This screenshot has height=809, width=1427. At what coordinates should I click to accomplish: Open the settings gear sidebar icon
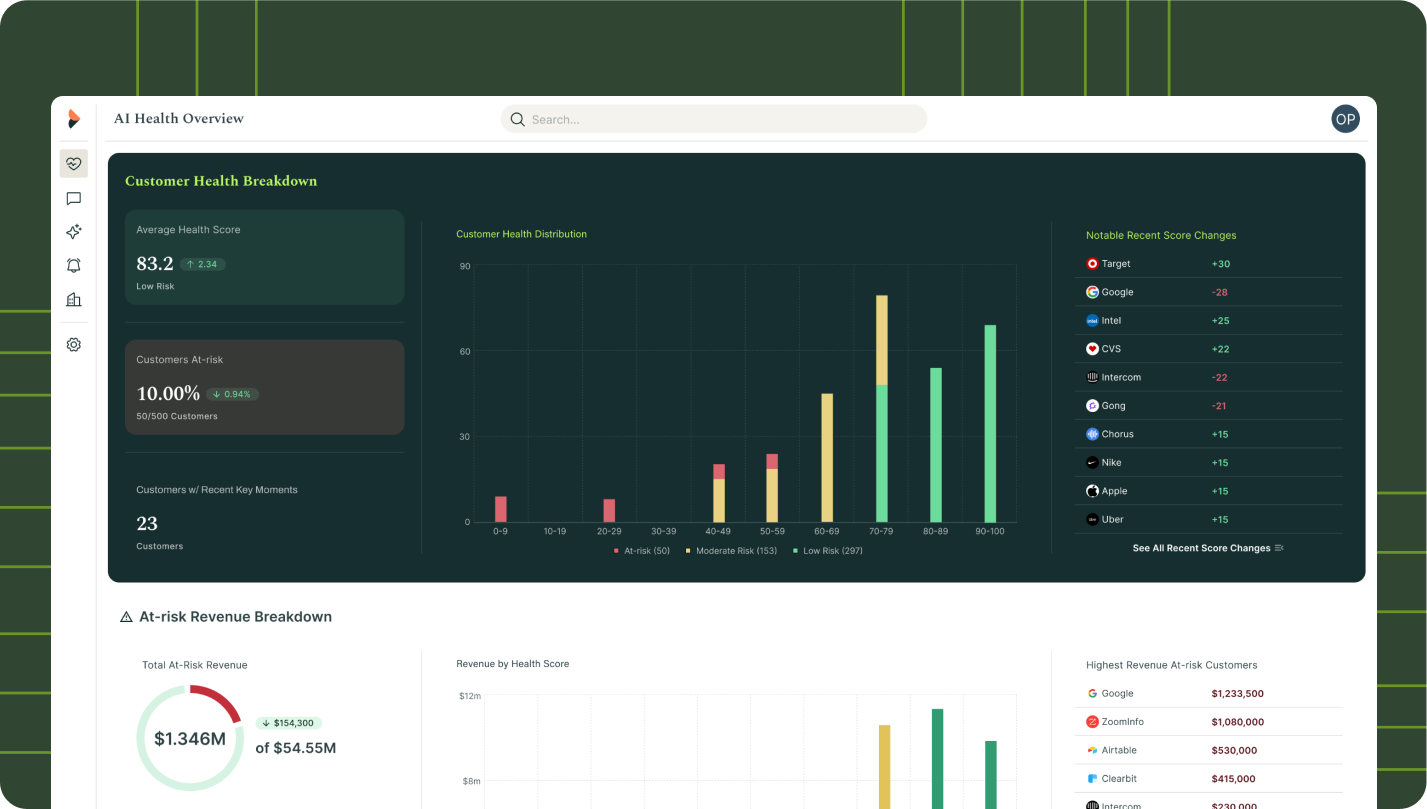click(x=73, y=345)
